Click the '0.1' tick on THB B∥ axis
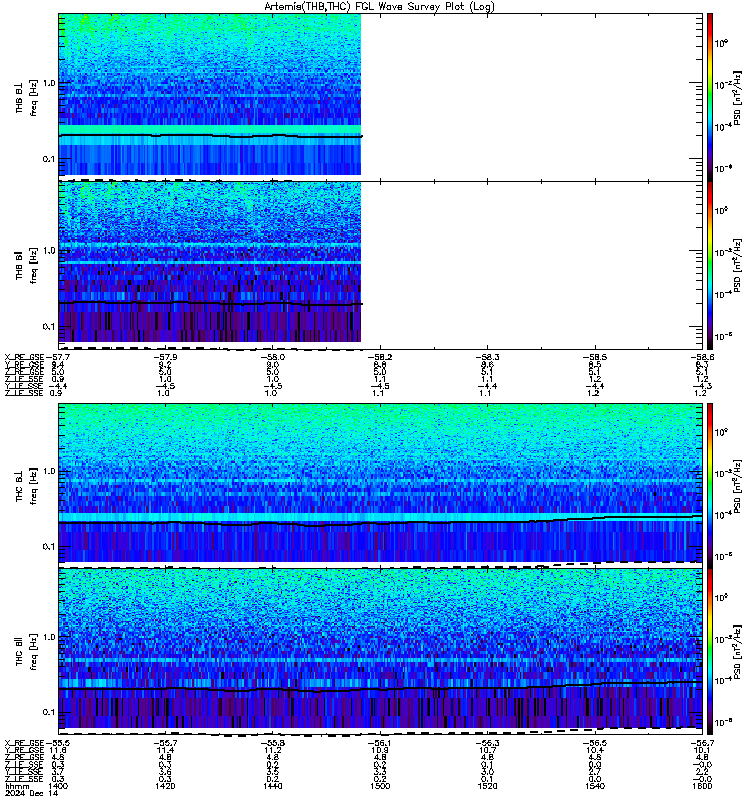This screenshot has width=750, height=800. [49, 327]
